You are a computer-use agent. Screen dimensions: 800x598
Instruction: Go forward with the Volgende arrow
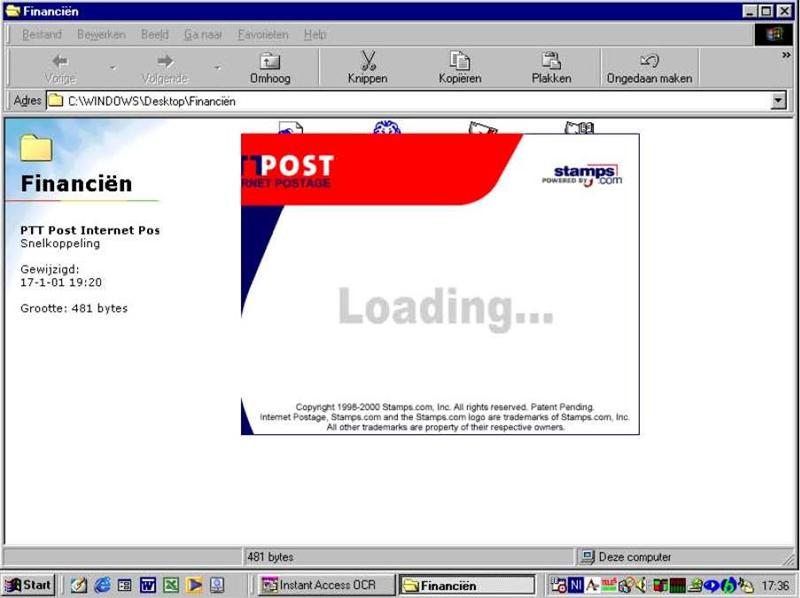[x=165, y=68]
